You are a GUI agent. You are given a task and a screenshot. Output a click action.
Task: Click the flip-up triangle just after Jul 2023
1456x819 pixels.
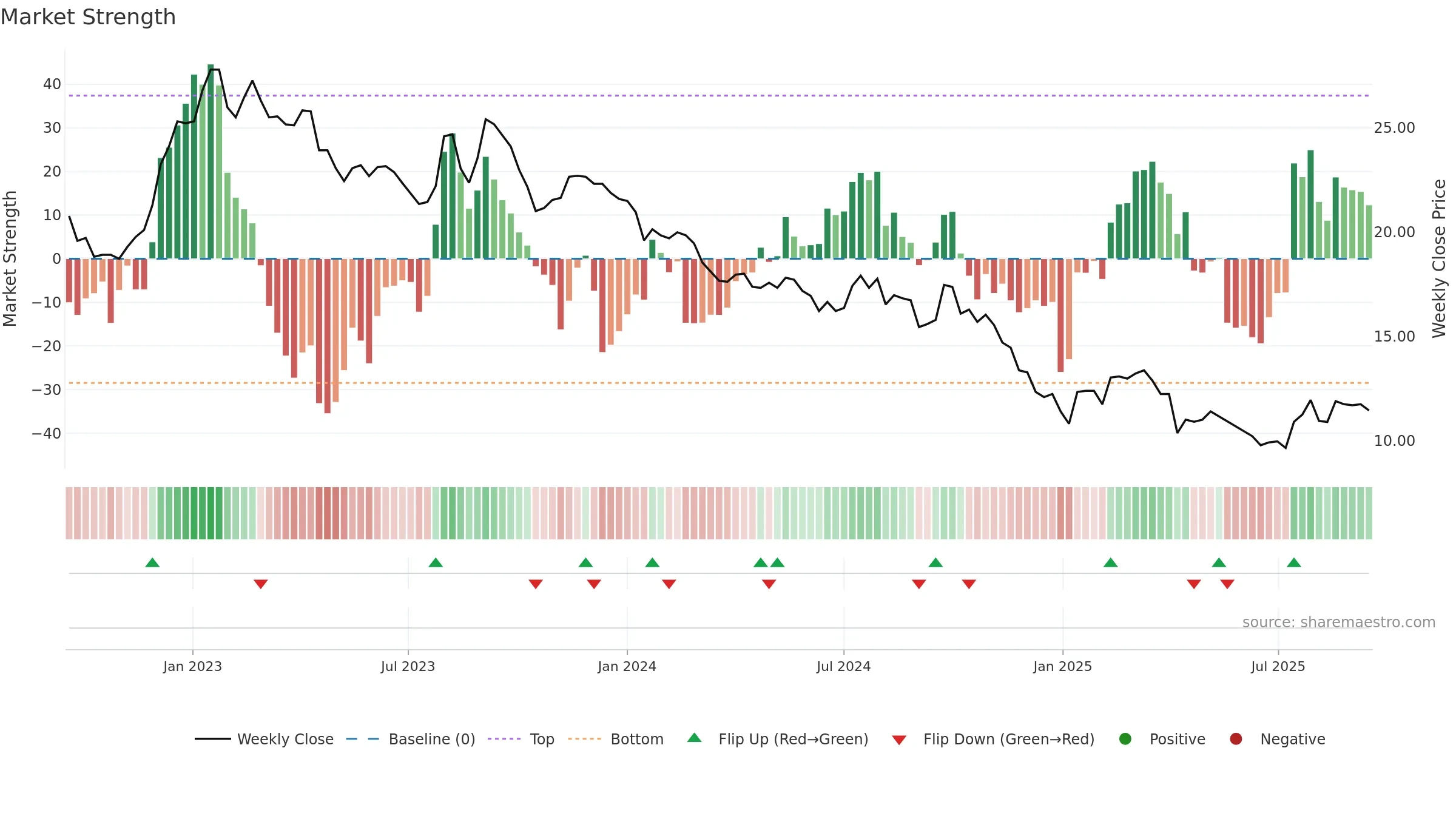pos(436,562)
